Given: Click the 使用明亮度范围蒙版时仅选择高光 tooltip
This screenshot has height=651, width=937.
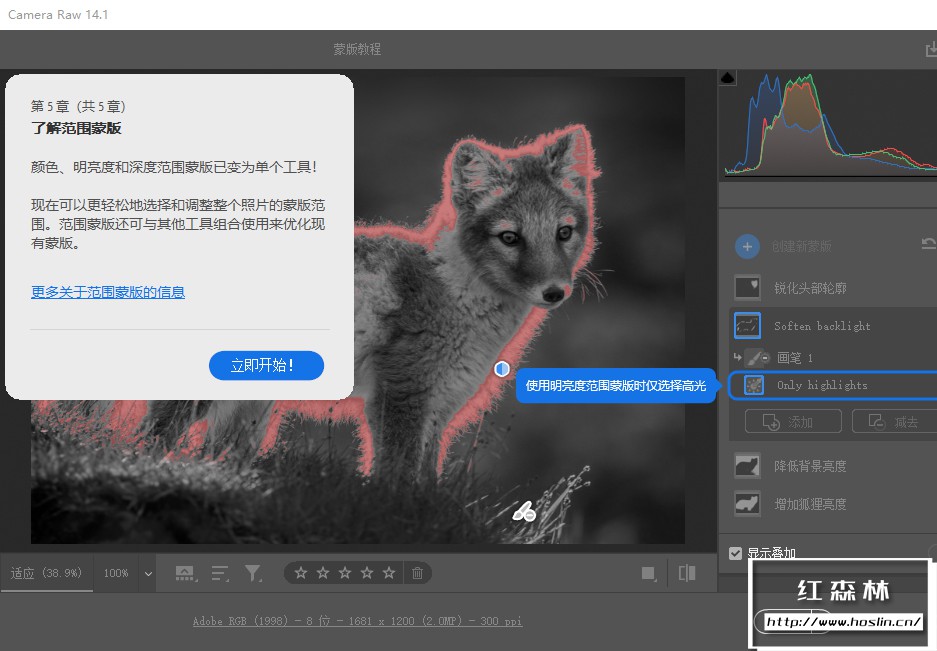Looking at the screenshot, I should point(616,386).
